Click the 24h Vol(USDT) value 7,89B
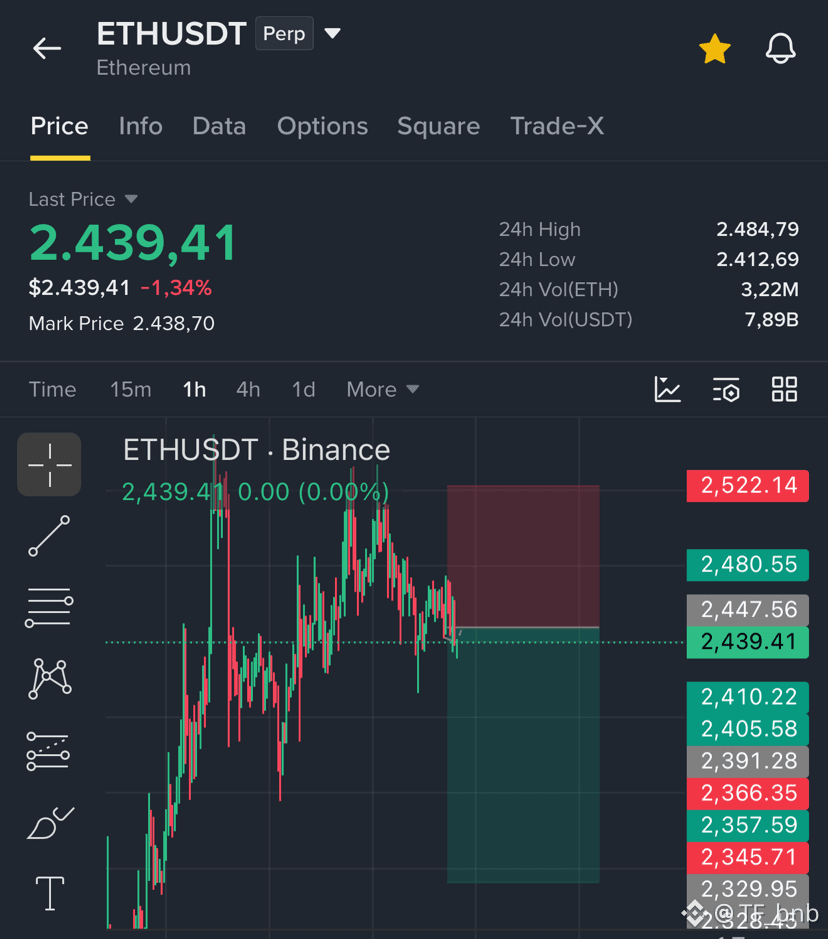Screen dimensions: 828x939 pyautogui.click(x=771, y=320)
